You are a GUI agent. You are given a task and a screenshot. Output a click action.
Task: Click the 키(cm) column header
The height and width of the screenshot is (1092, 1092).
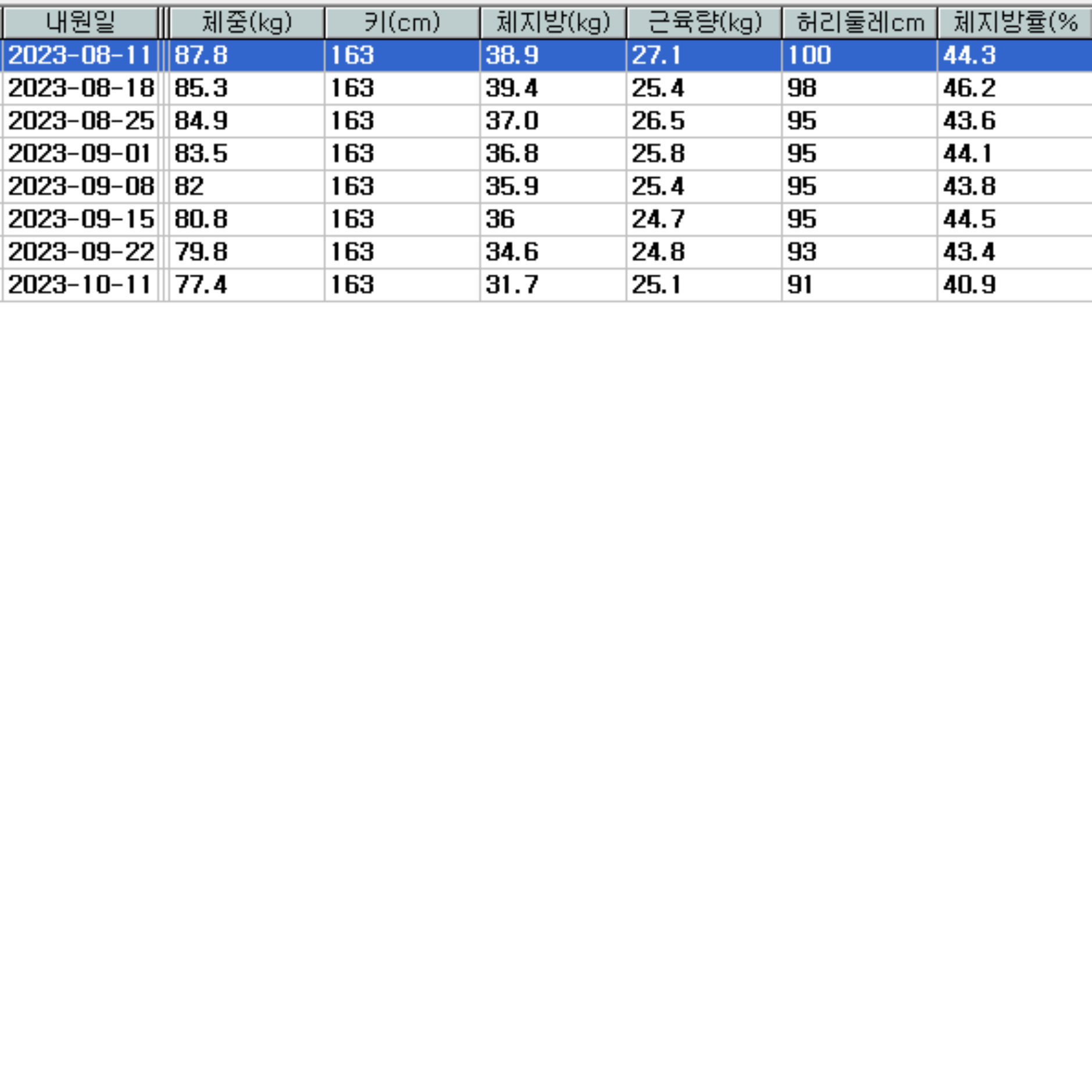point(402,23)
